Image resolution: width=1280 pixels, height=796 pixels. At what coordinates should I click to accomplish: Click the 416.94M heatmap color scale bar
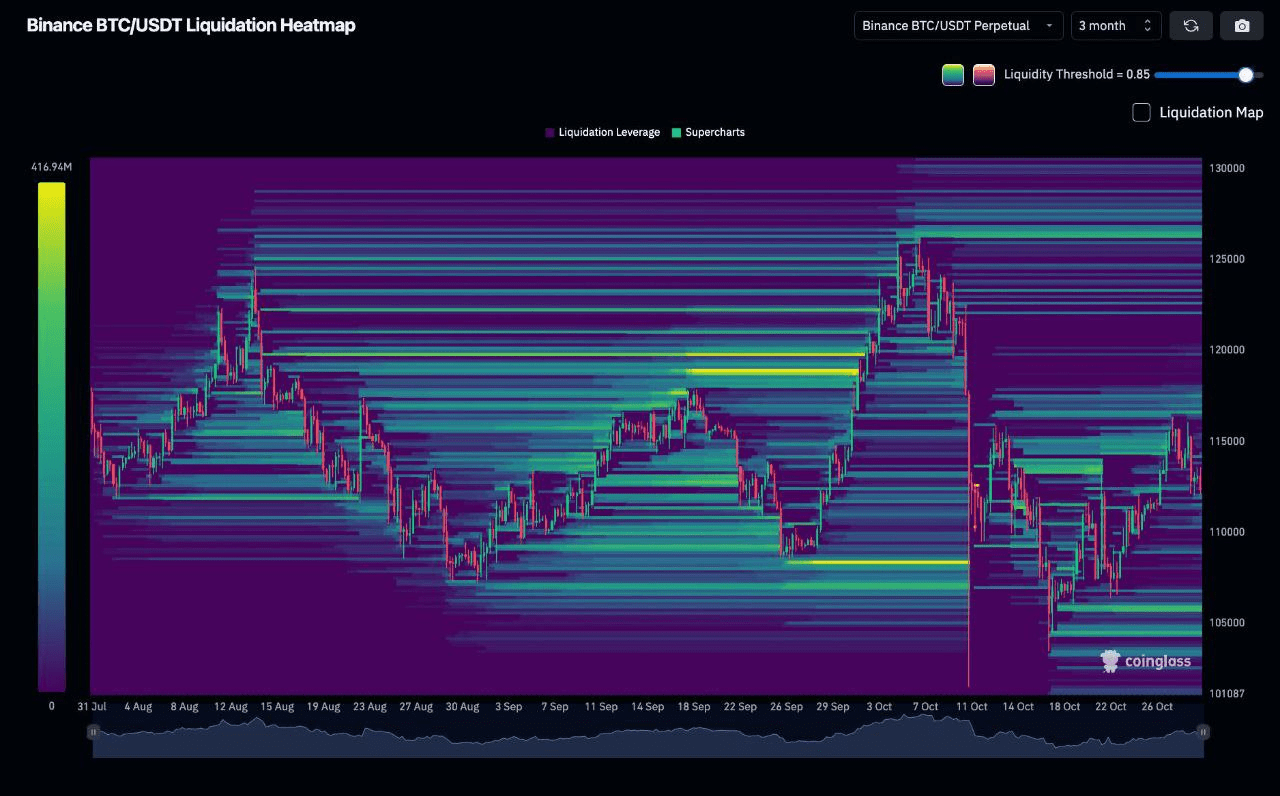(51, 436)
